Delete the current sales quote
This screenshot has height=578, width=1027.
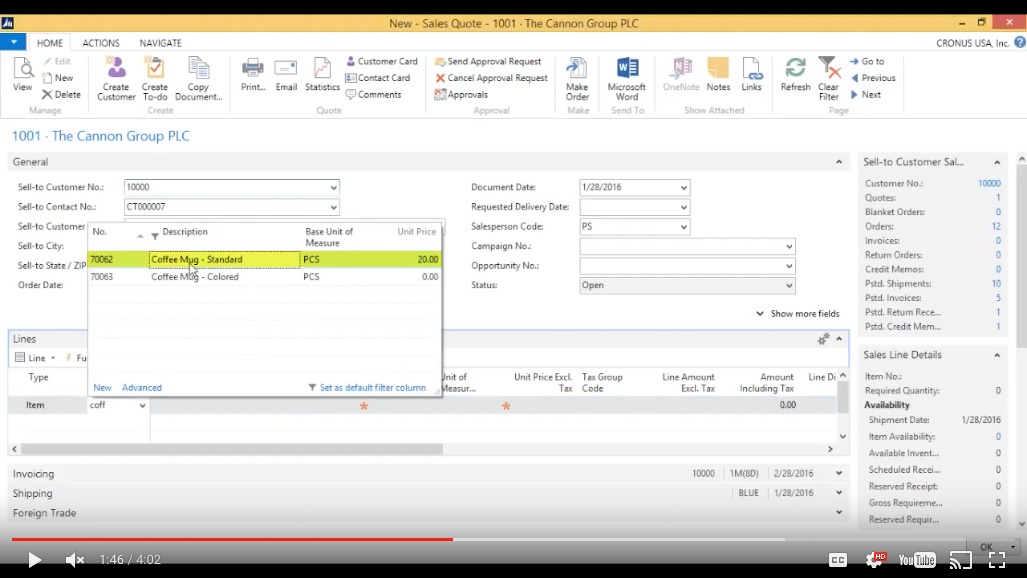[61, 95]
